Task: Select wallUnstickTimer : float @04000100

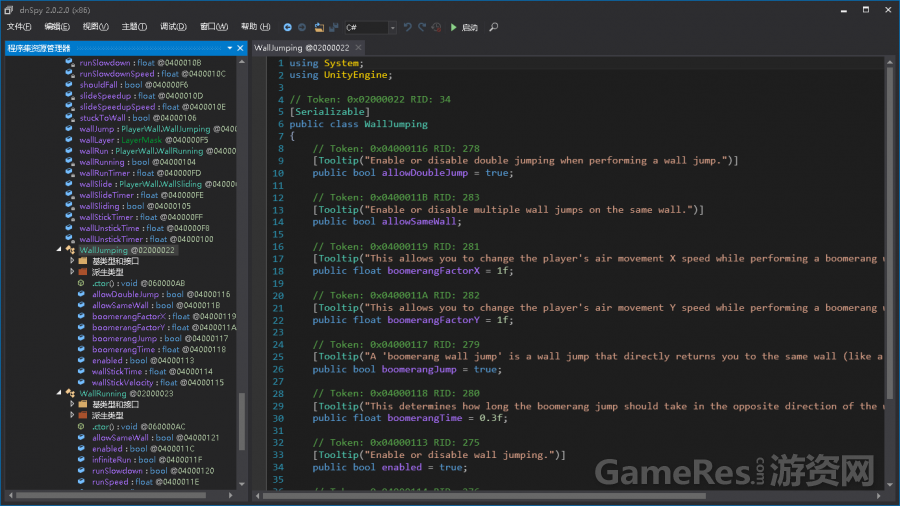Action: coord(146,239)
